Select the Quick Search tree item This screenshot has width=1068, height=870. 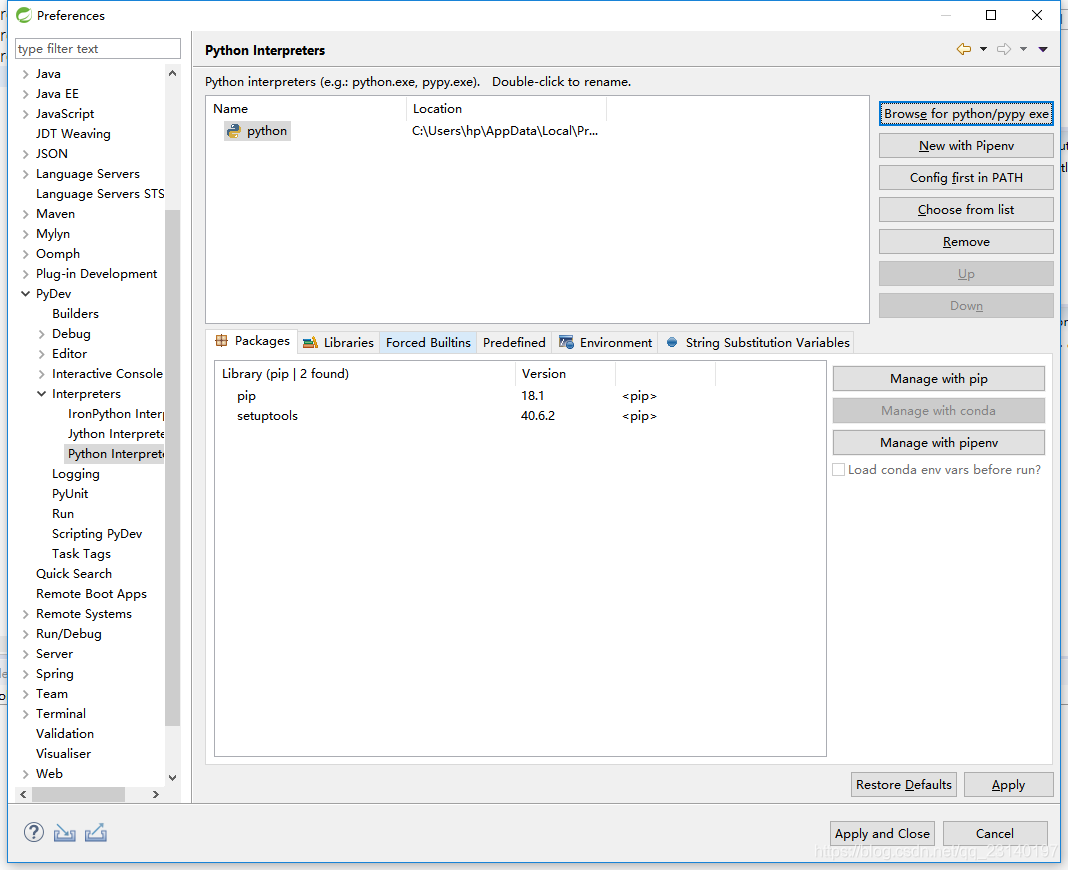pos(74,574)
